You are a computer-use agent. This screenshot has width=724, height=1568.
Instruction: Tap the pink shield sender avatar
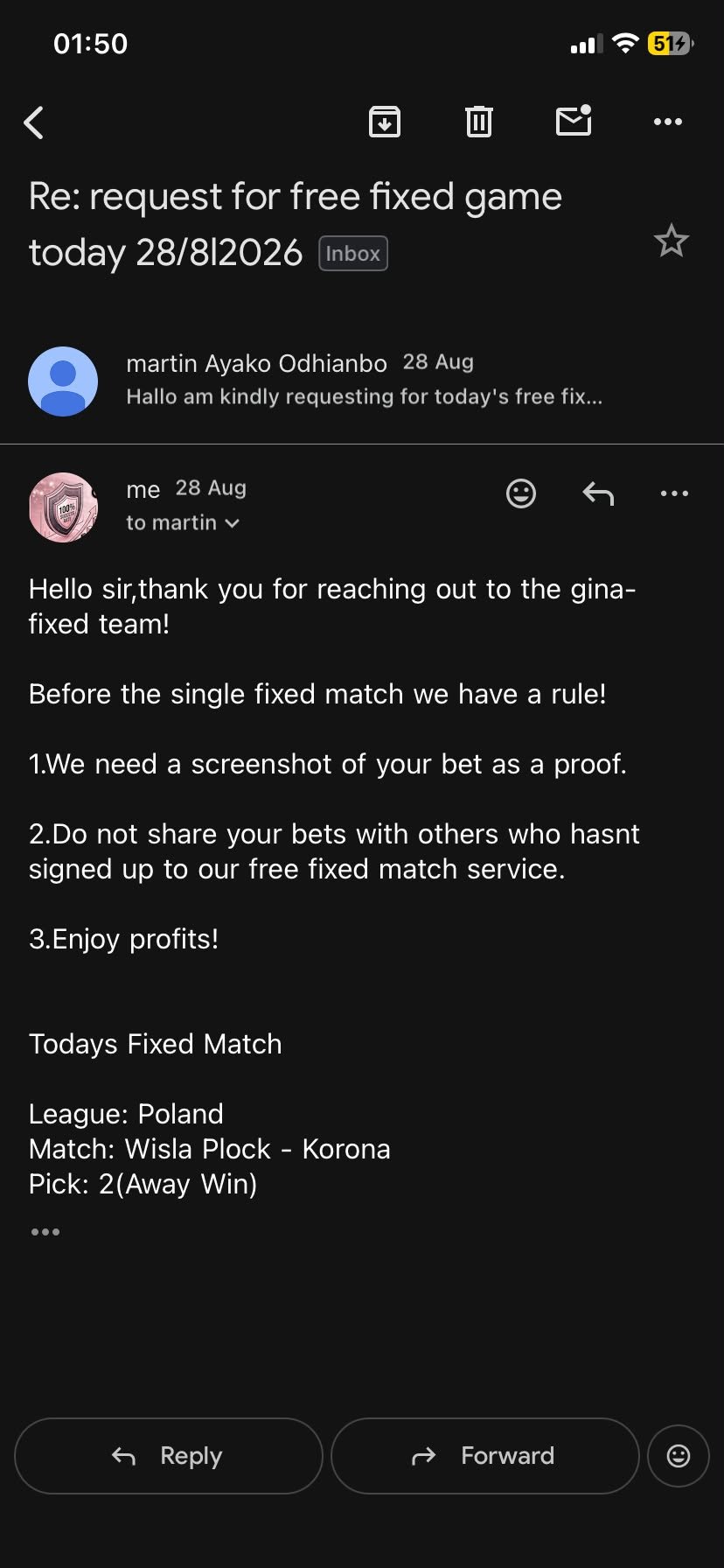63,507
